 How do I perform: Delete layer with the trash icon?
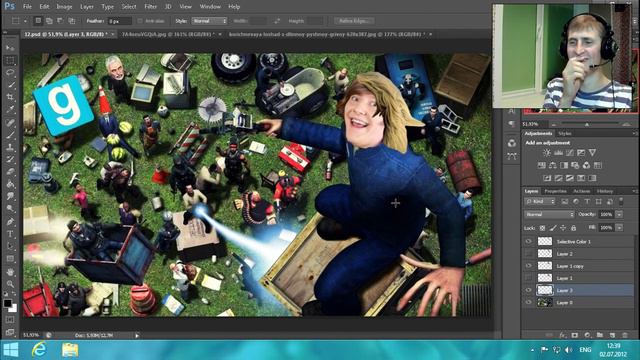tap(625, 335)
